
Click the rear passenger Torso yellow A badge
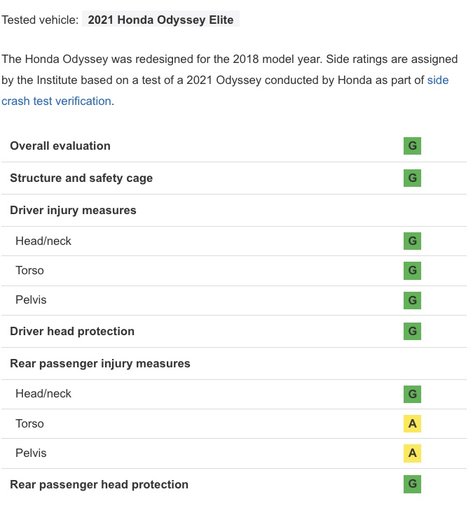(412, 424)
